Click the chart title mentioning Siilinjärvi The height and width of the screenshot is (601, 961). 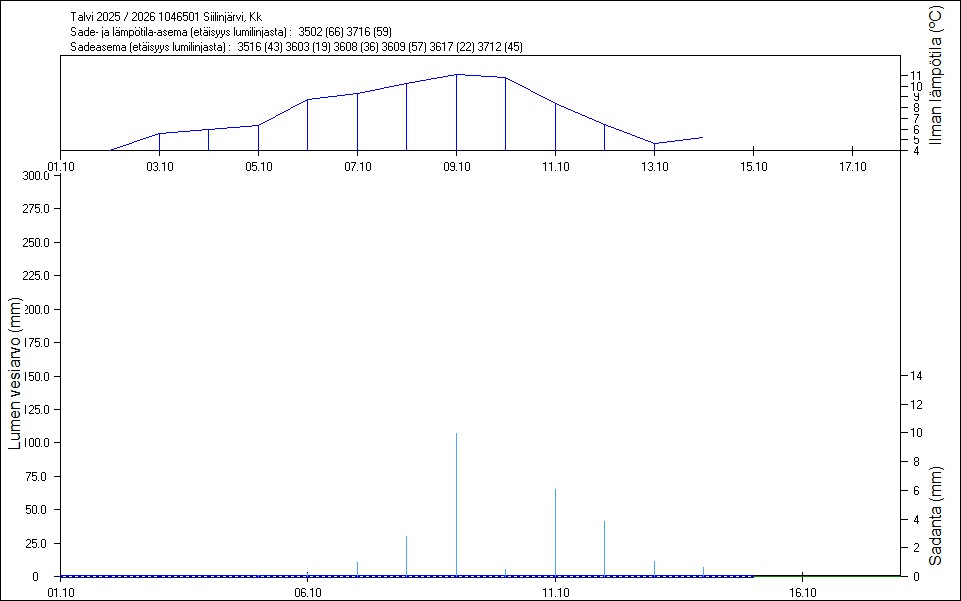(167, 17)
